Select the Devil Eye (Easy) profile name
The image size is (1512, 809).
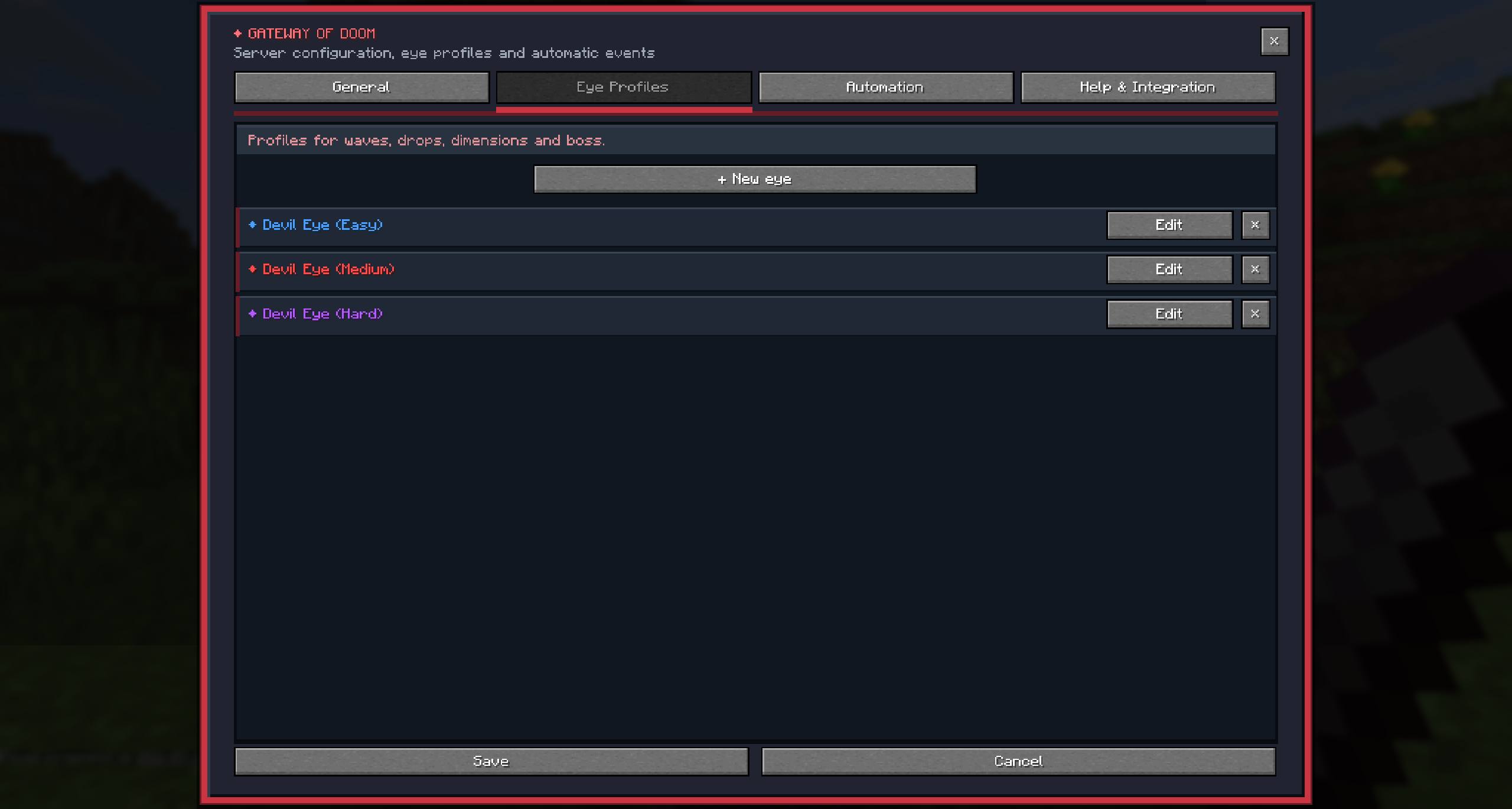point(322,225)
